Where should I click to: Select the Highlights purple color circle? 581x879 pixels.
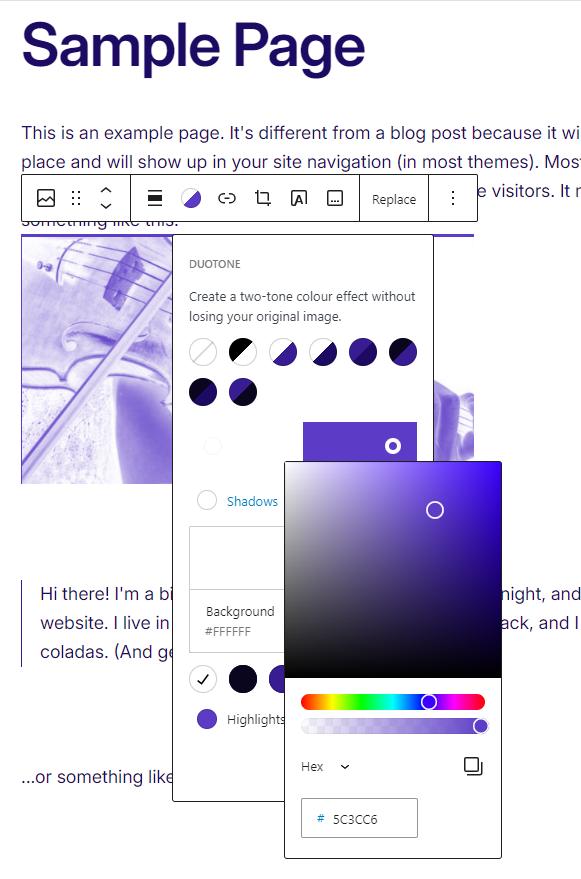(207, 719)
